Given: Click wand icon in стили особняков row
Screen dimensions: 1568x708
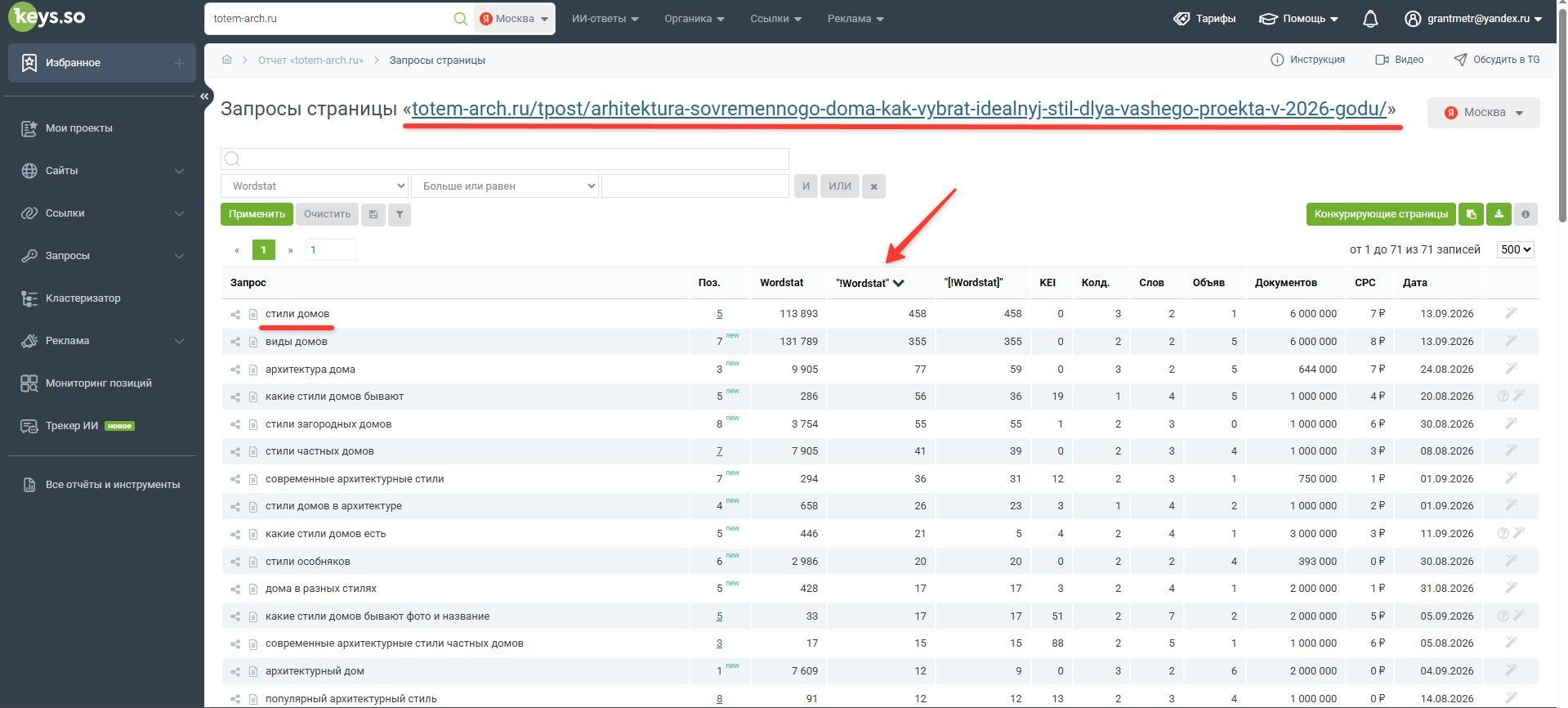Looking at the screenshot, I should tap(1511, 561).
